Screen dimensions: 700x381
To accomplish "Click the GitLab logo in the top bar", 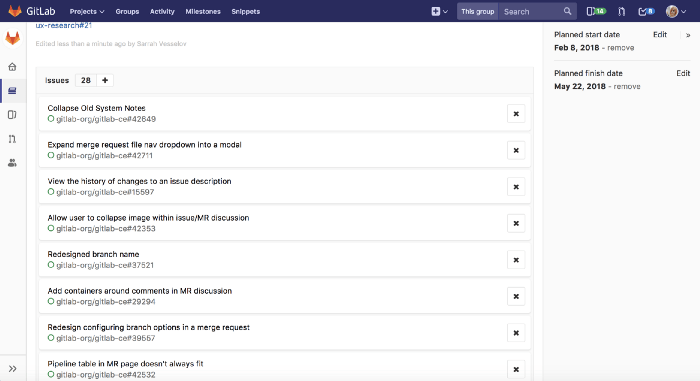I will [x=31, y=11].
